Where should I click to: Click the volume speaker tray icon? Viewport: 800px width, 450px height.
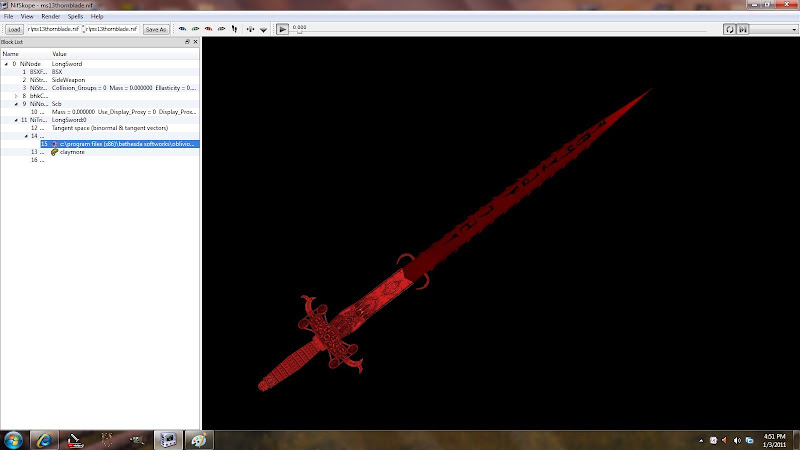tap(737, 440)
